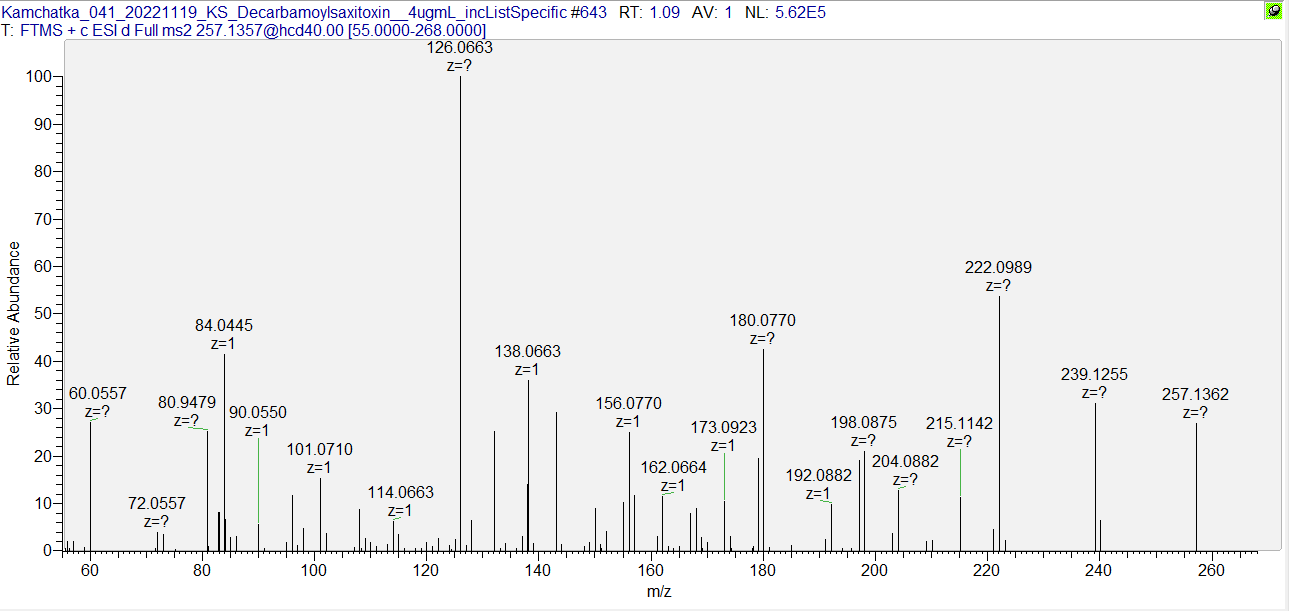Select the 192.0882 peak label

818,476
